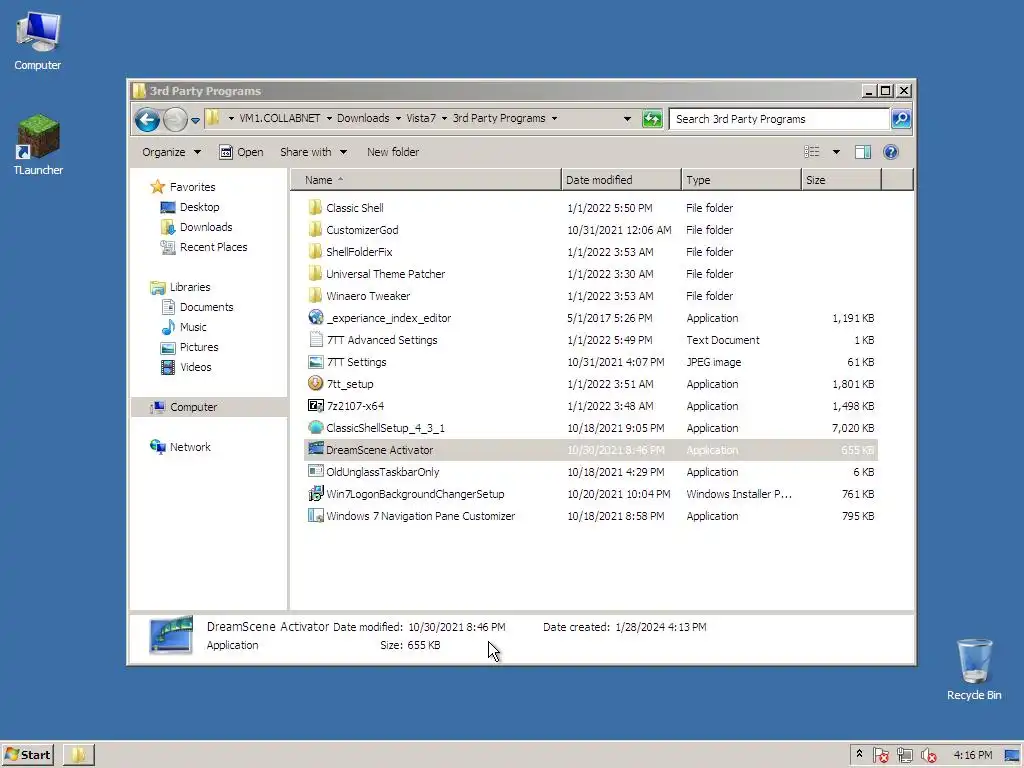Go back with the Back arrow button
1024x768 pixels.
(147, 120)
